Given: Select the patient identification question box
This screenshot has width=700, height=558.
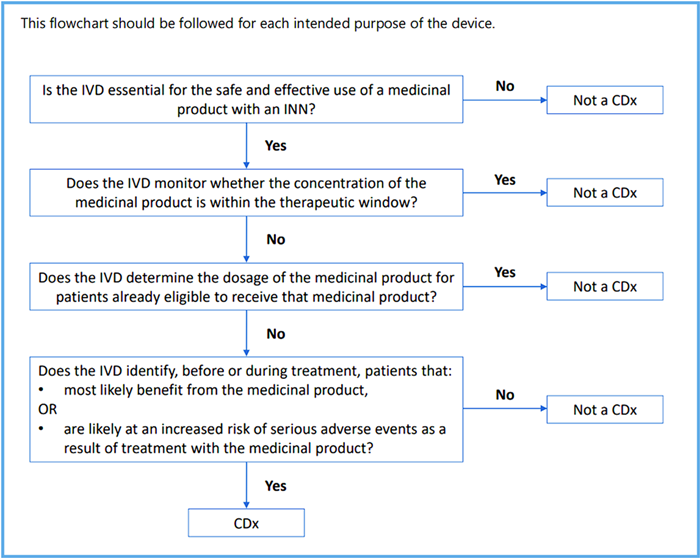Looking at the screenshot, I should click(x=246, y=409).
